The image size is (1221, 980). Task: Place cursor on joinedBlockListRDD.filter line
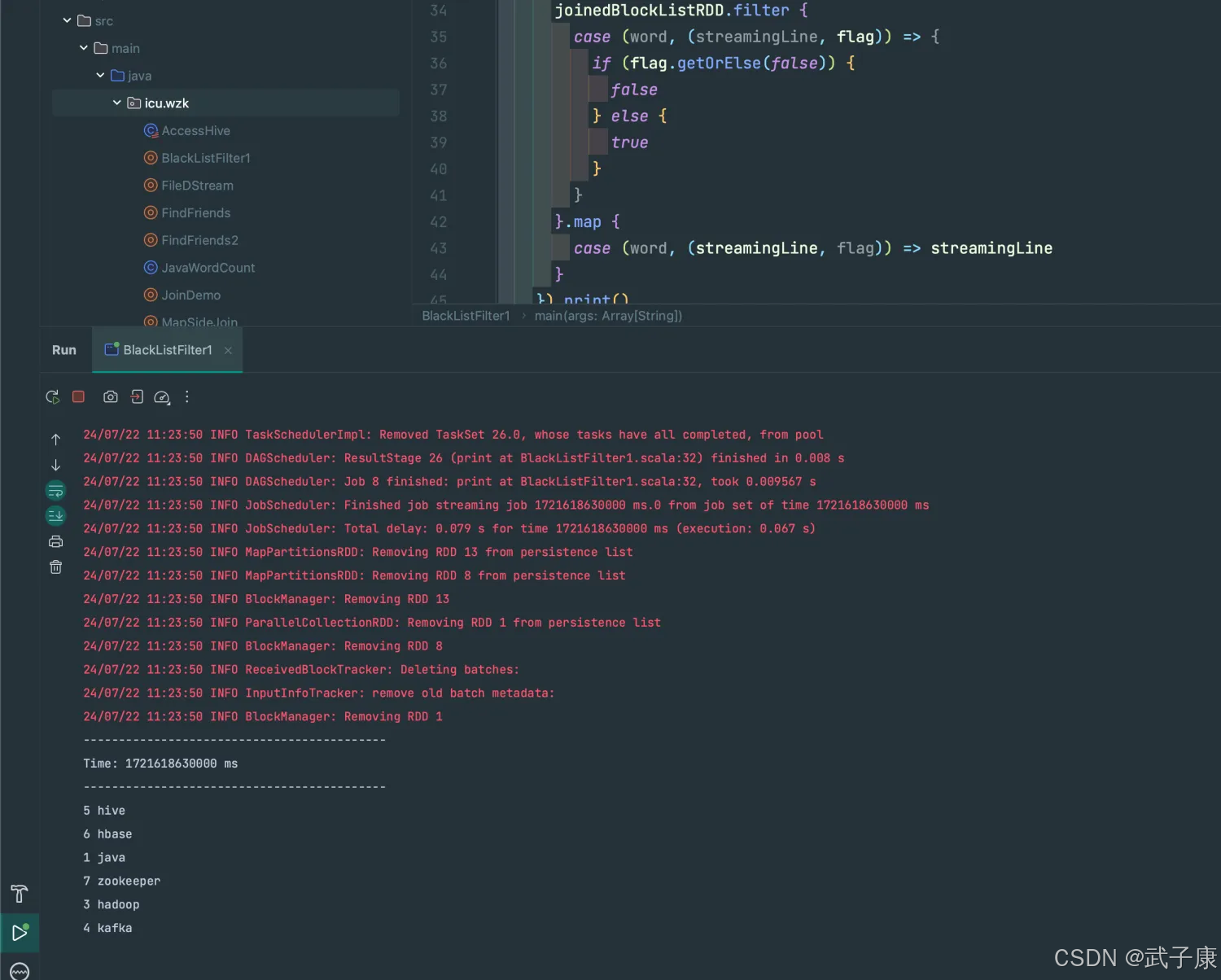(681, 11)
